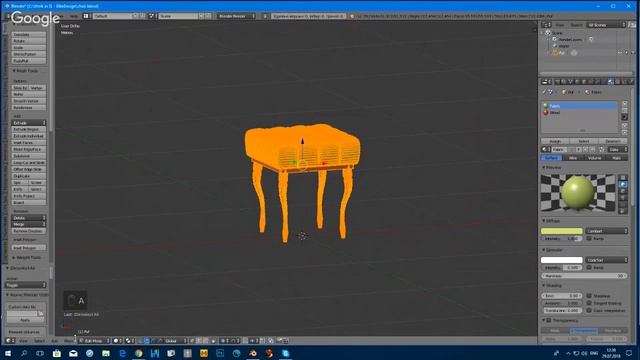Switch to the Halo material tab
This screenshot has width=640, height=360.
tap(617, 158)
